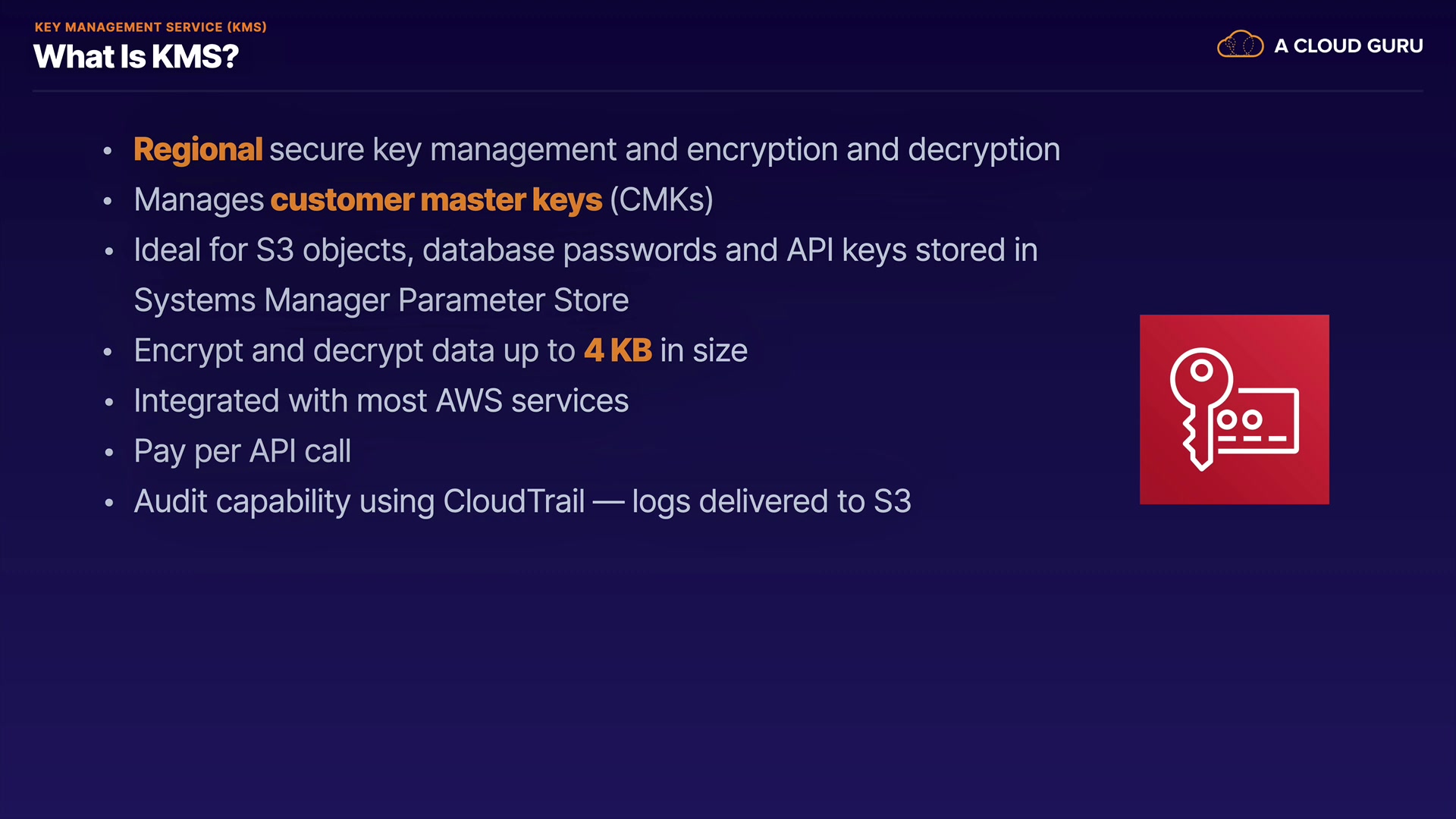Click the highlighted word "Regional"
The height and width of the screenshot is (819, 1456).
198,149
